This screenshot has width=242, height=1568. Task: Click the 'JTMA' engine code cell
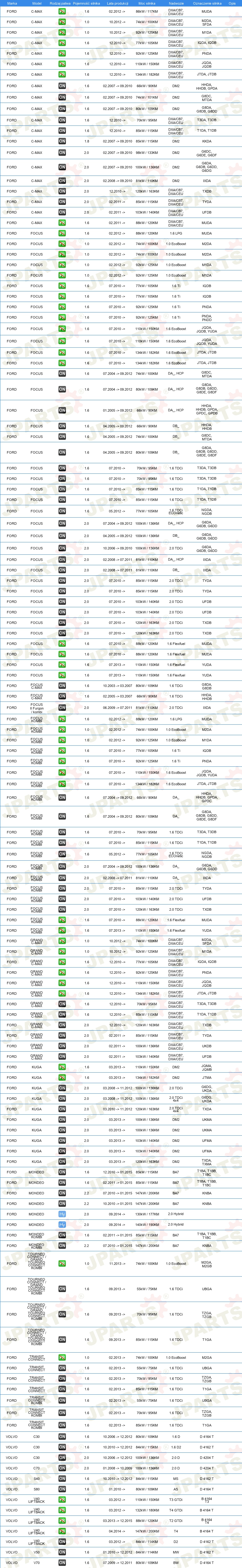[x=207, y=1077]
